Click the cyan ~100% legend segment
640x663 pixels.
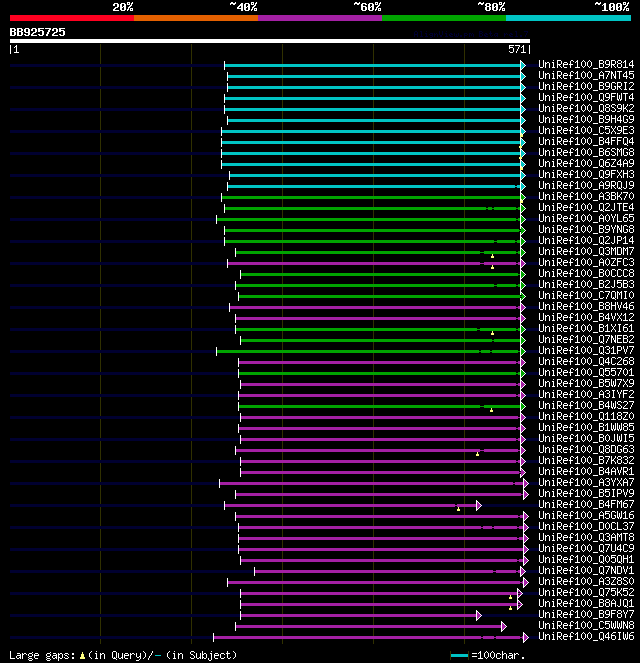(568, 18)
